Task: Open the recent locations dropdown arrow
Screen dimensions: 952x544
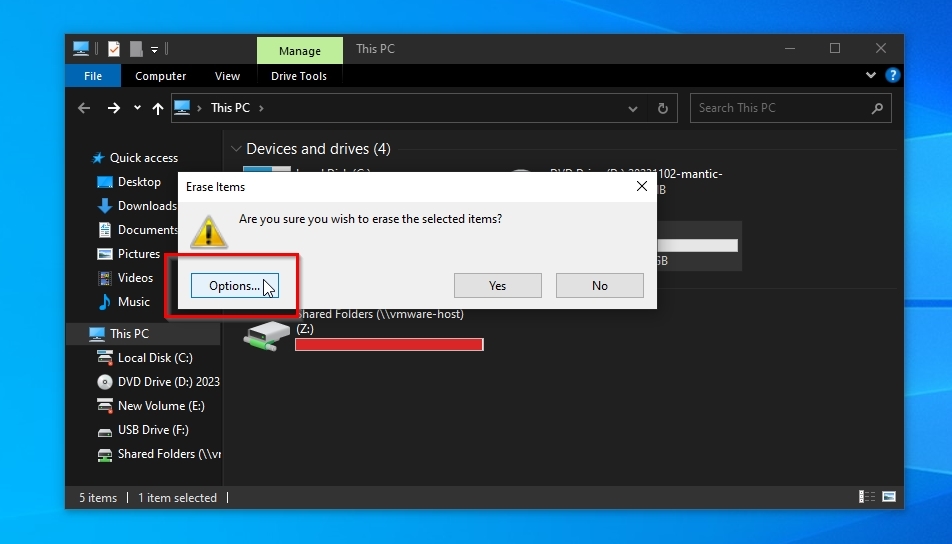Action: [137, 107]
